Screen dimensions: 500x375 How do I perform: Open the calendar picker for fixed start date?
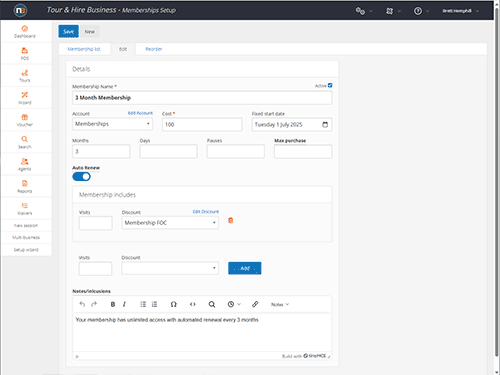(x=325, y=125)
